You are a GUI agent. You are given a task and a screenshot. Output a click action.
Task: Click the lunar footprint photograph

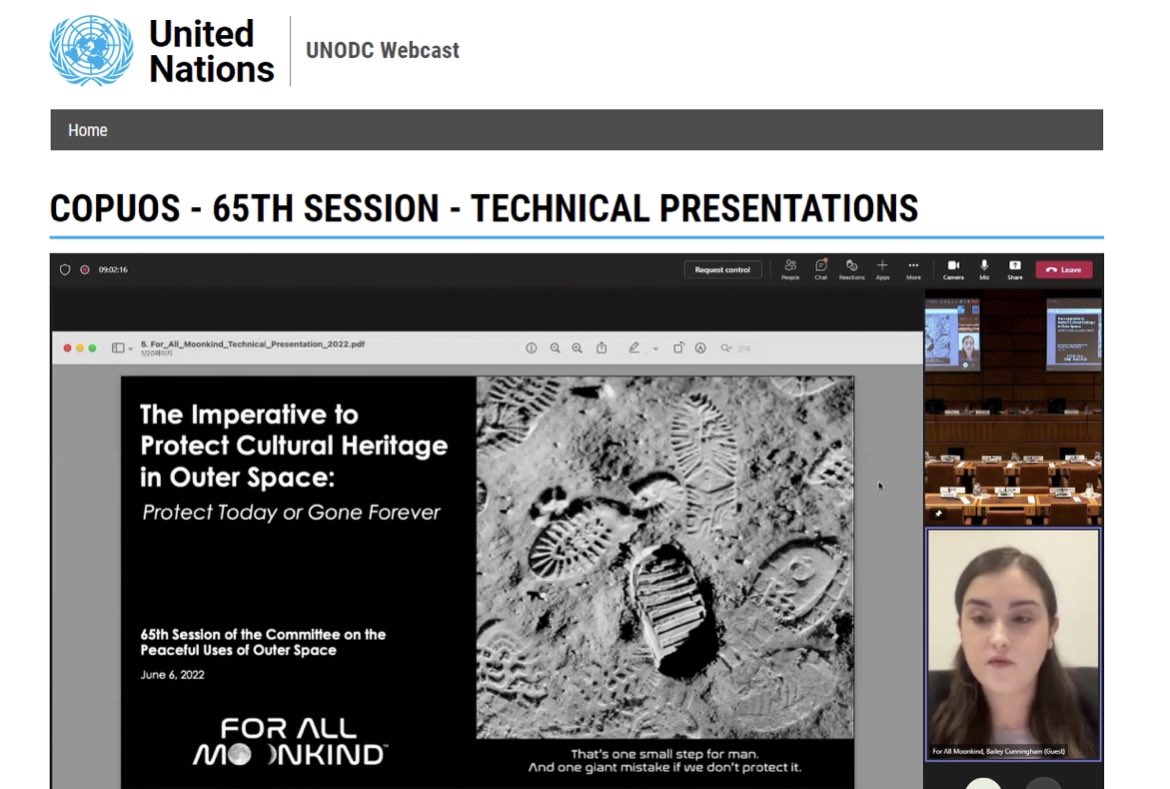665,557
